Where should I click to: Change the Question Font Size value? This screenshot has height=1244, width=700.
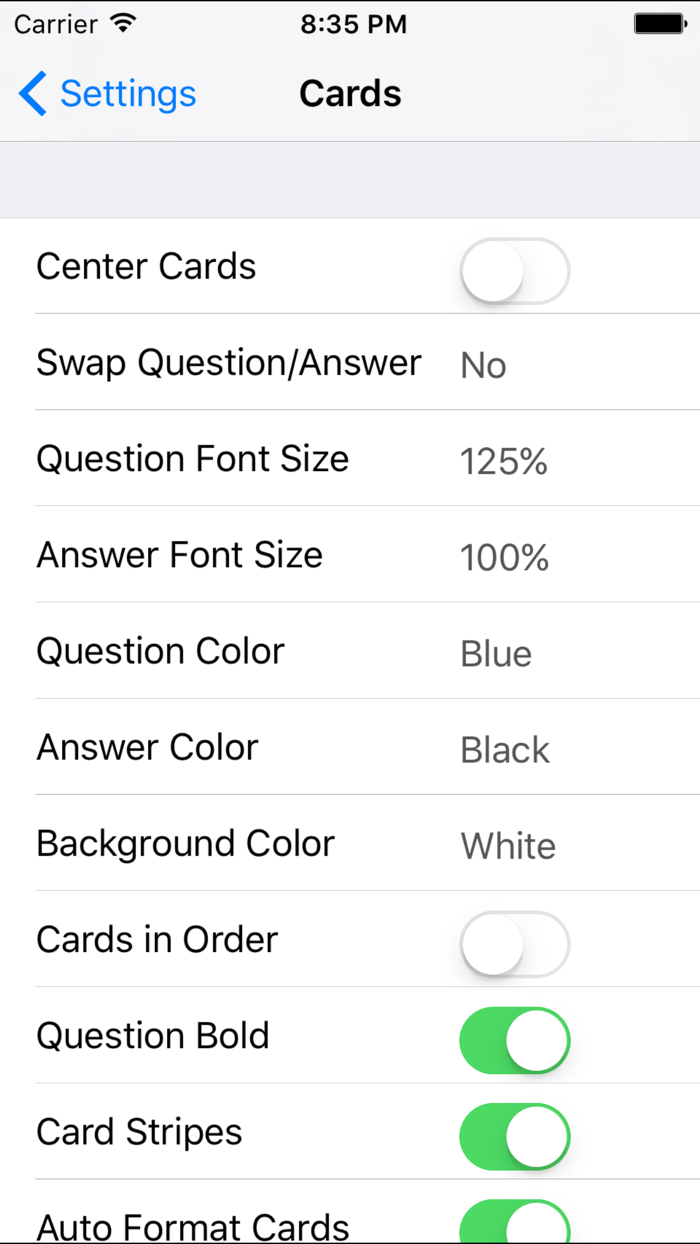coord(350,459)
